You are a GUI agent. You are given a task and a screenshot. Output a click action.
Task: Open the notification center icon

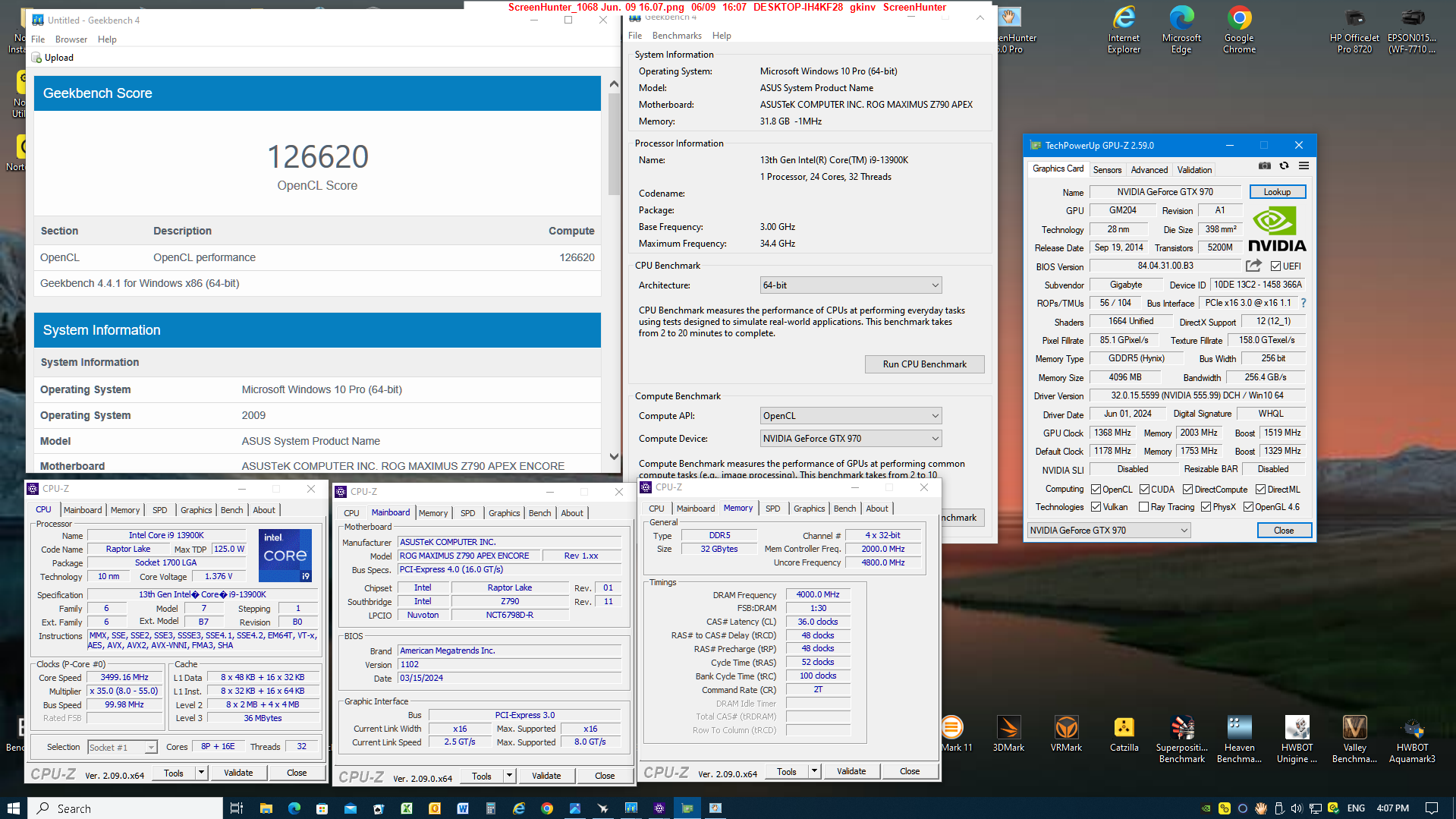[1432, 808]
